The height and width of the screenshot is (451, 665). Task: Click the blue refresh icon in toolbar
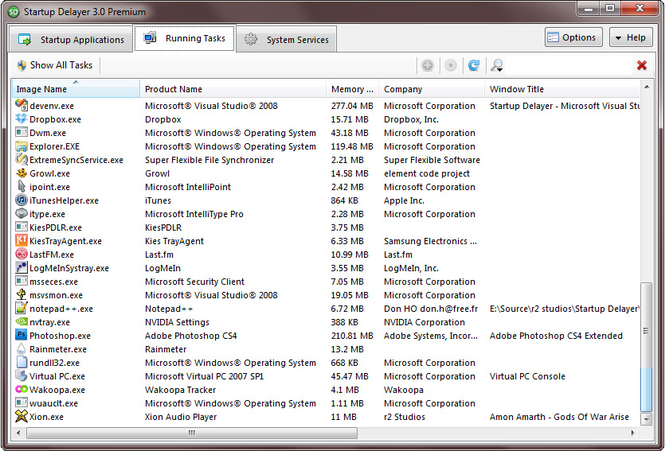(x=474, y=65)
